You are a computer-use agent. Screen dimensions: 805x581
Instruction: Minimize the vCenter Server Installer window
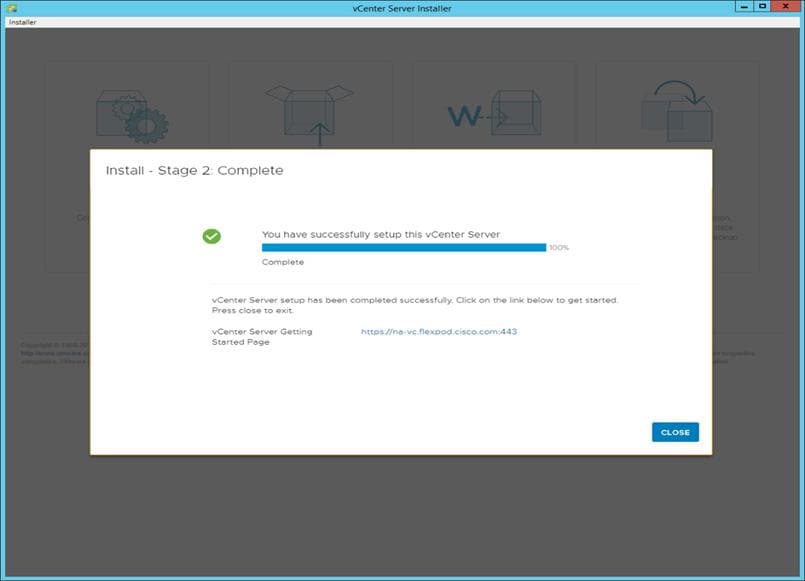coord(744,7)
